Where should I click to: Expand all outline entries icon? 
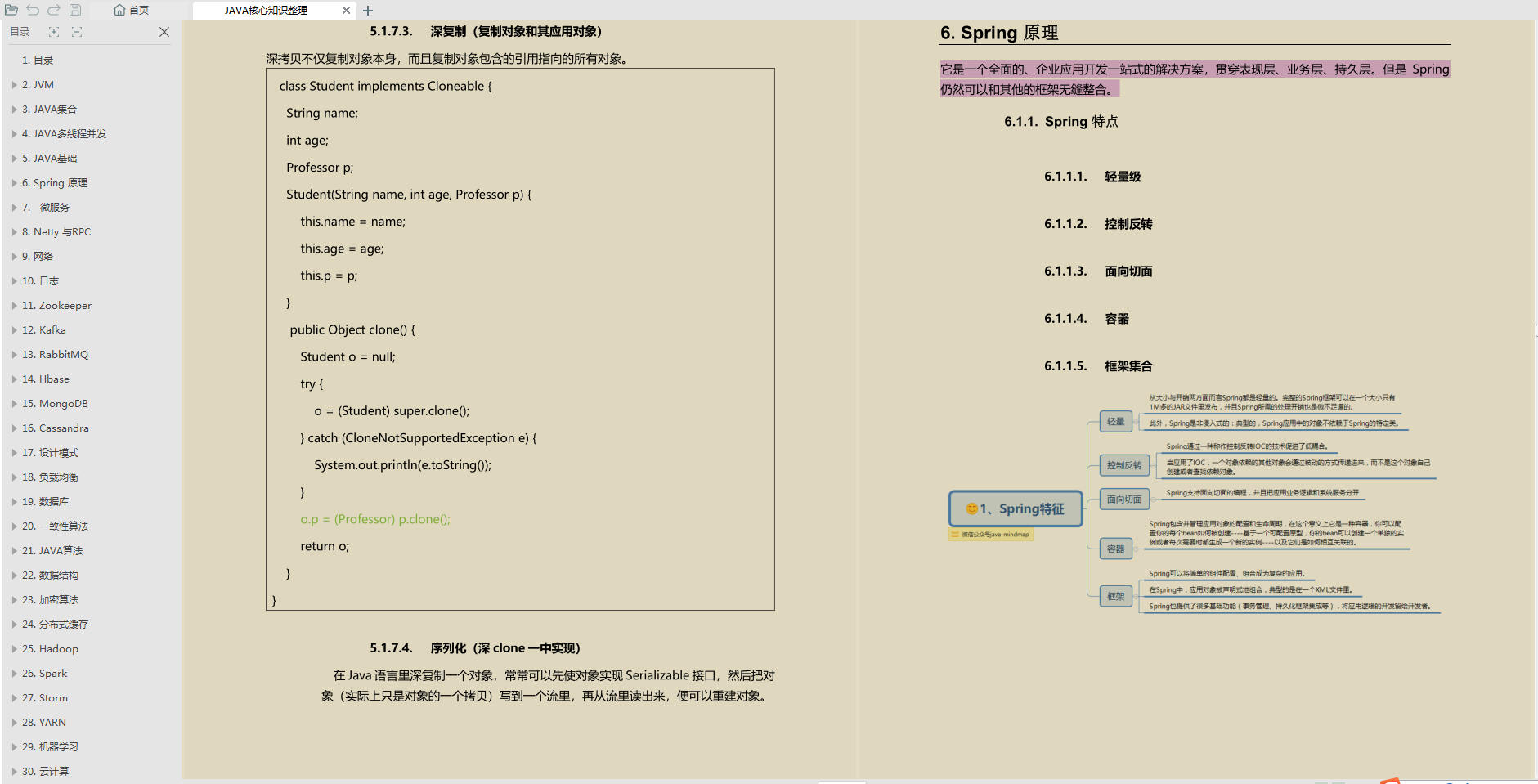54,32
